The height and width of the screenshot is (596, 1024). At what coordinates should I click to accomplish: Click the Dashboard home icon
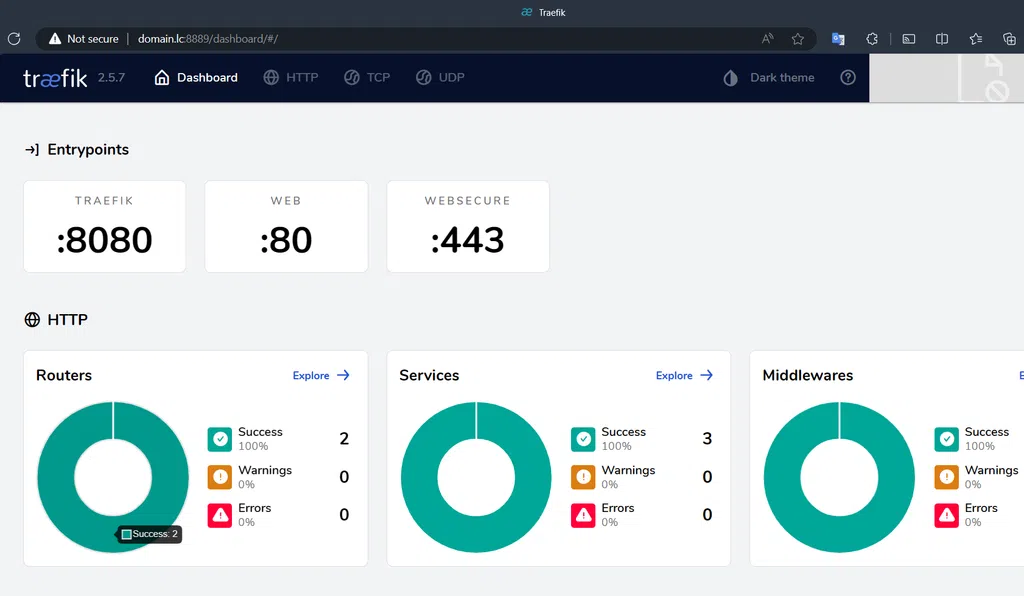(161, 78)
